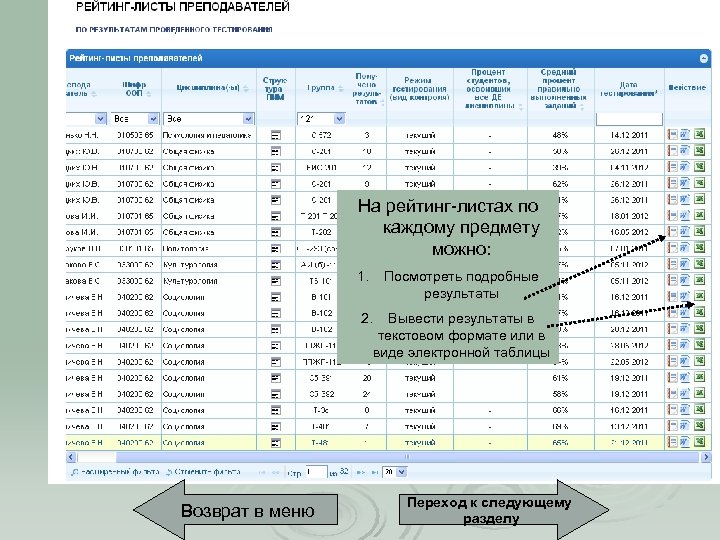Viewport: 720px width, 540px height.
Task: Open the PIM structure icon in the С-572 row
Action: pos(276,135)
